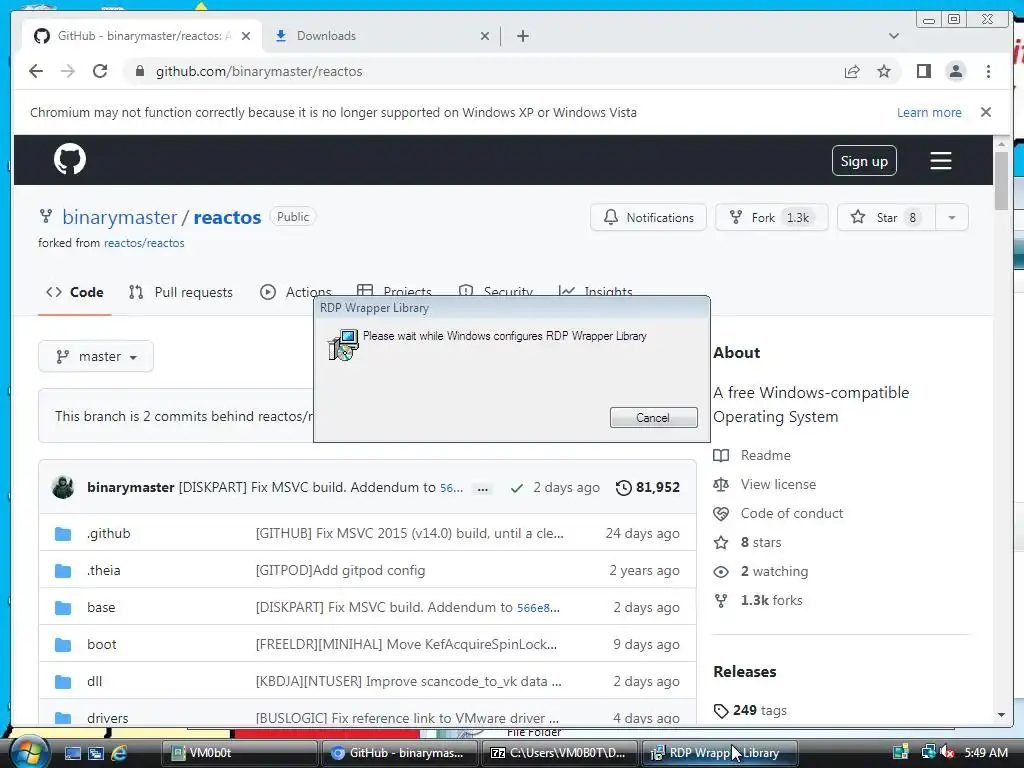Open the commit history clock icon
The width and height of the screenshot is (1024, 768).
point(624,488)
